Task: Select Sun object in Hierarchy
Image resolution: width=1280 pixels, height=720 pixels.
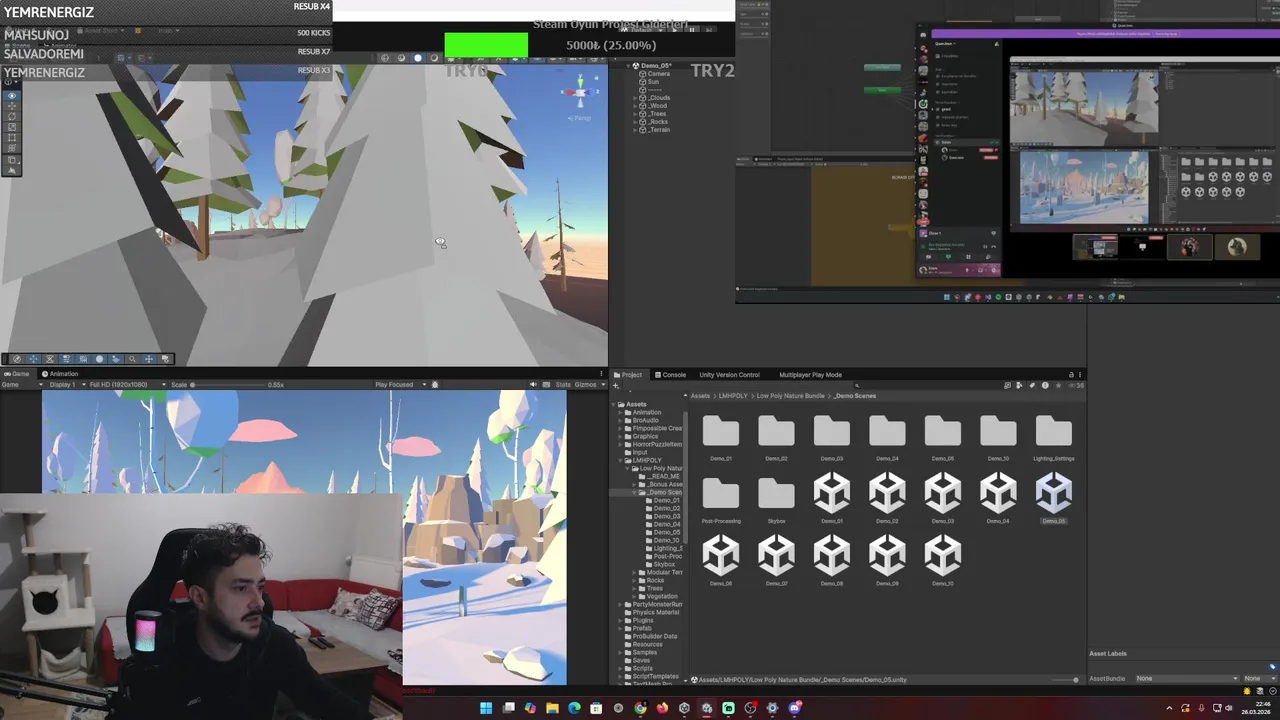Action: coord(653,82)
